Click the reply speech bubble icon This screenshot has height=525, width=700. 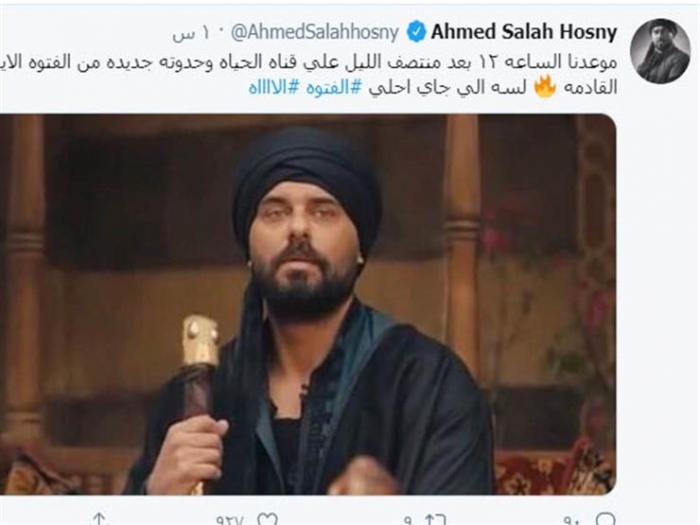click(605, 520)
